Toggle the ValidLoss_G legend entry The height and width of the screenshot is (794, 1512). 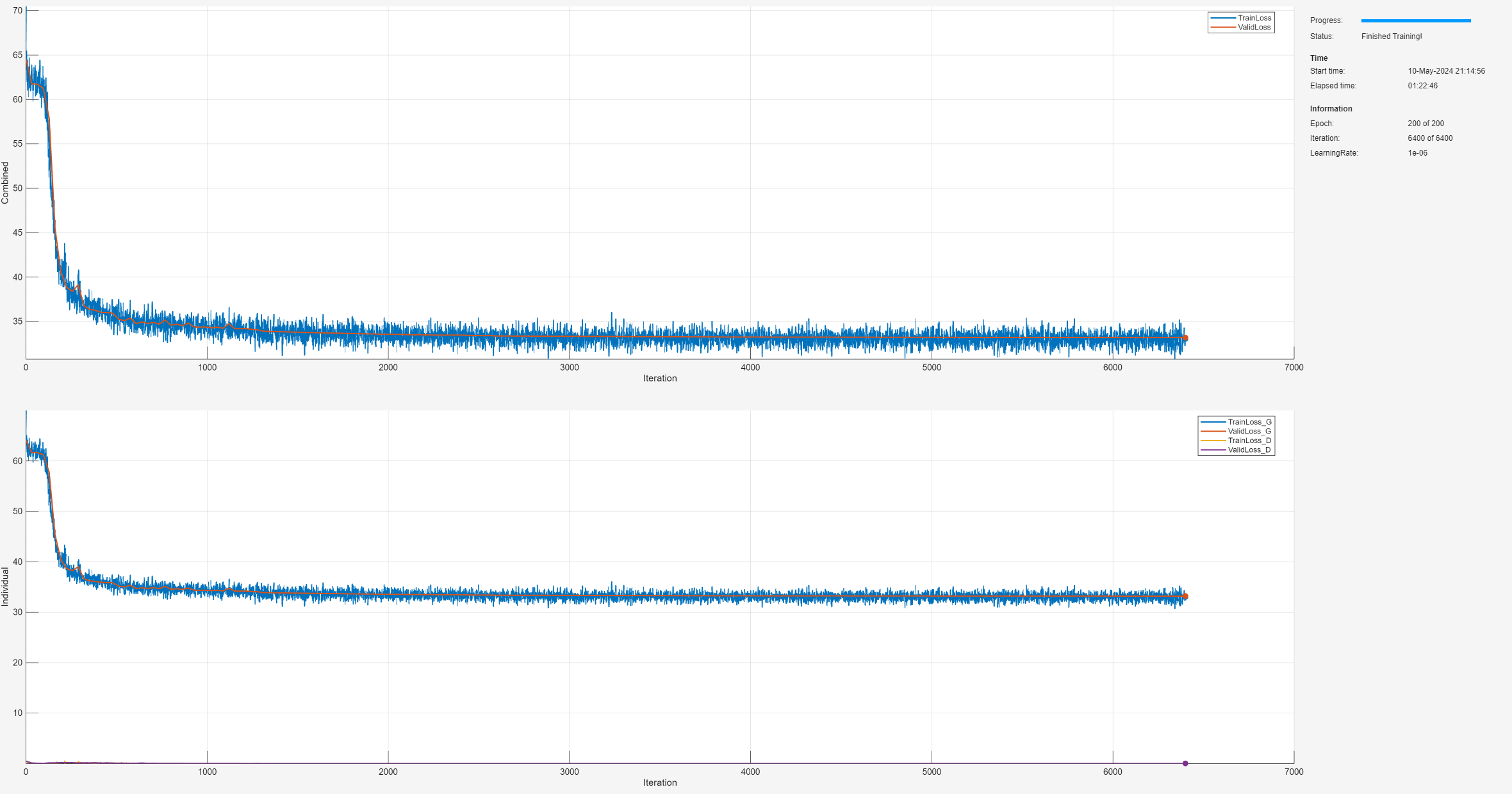point(1249,432)
